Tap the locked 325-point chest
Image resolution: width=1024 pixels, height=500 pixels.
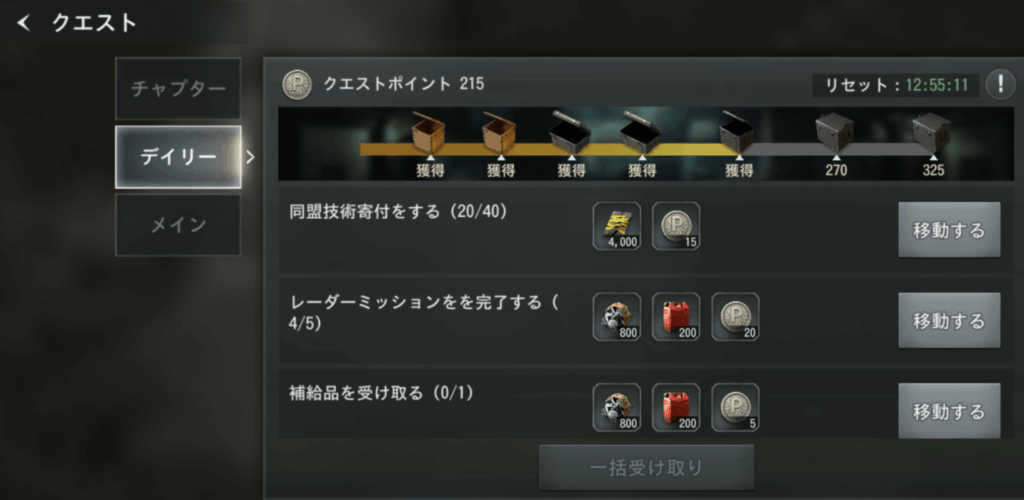[x=933, y=133]
